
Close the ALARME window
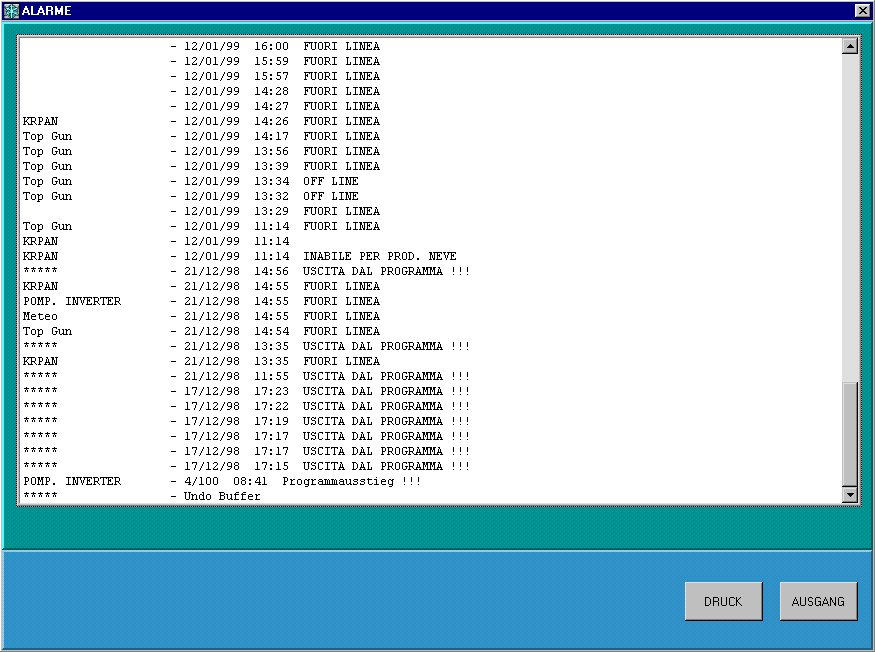[x=862, y=10]
